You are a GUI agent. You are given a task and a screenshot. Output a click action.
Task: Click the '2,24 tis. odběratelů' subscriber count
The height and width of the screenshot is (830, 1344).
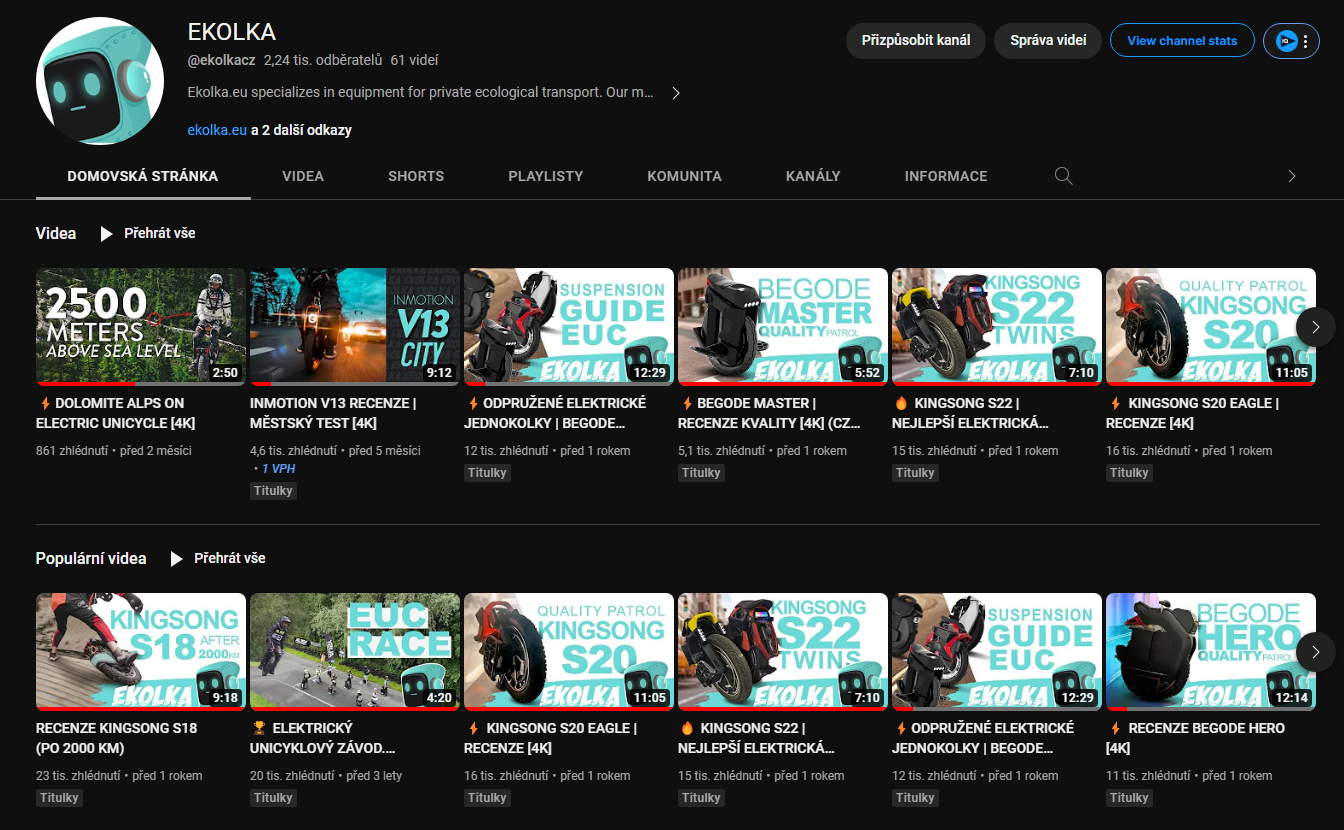[x=323, y=61]
